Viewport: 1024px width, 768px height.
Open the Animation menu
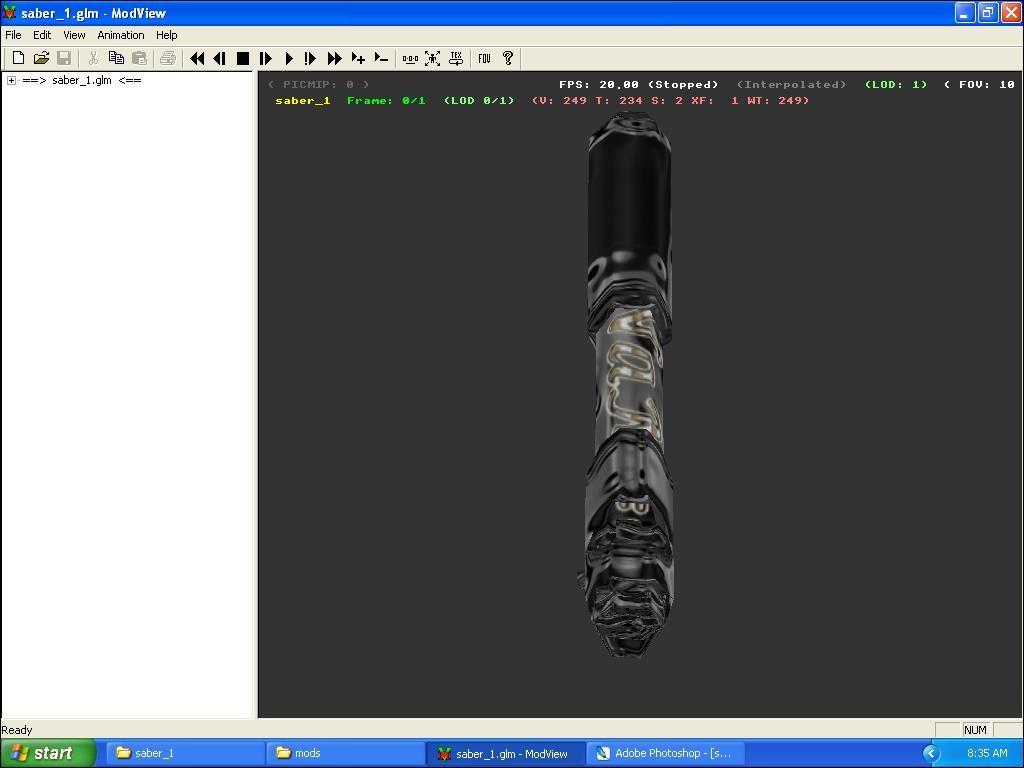pyautogui.click(x=120, y=35)
